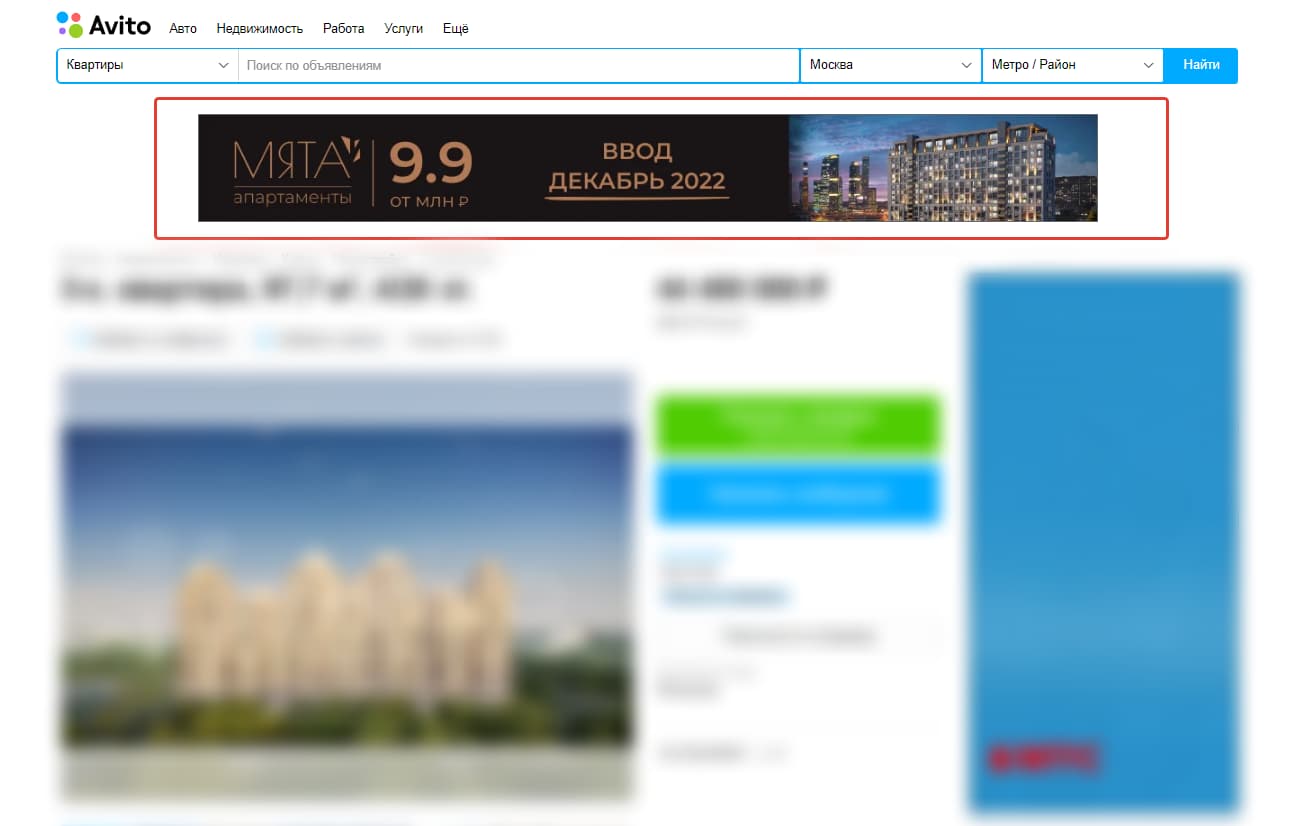Open the Работа menu item
The width and height of the screenshot is (1315, 826).
click(x=344, y=29)
